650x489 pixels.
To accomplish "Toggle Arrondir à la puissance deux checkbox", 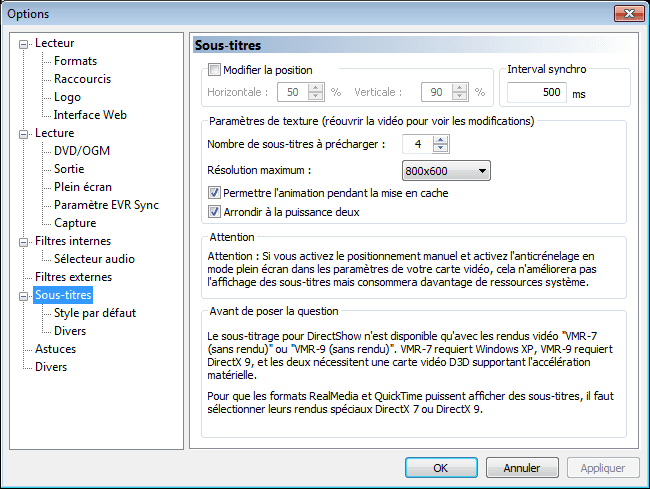I will (x=214, y=212).
